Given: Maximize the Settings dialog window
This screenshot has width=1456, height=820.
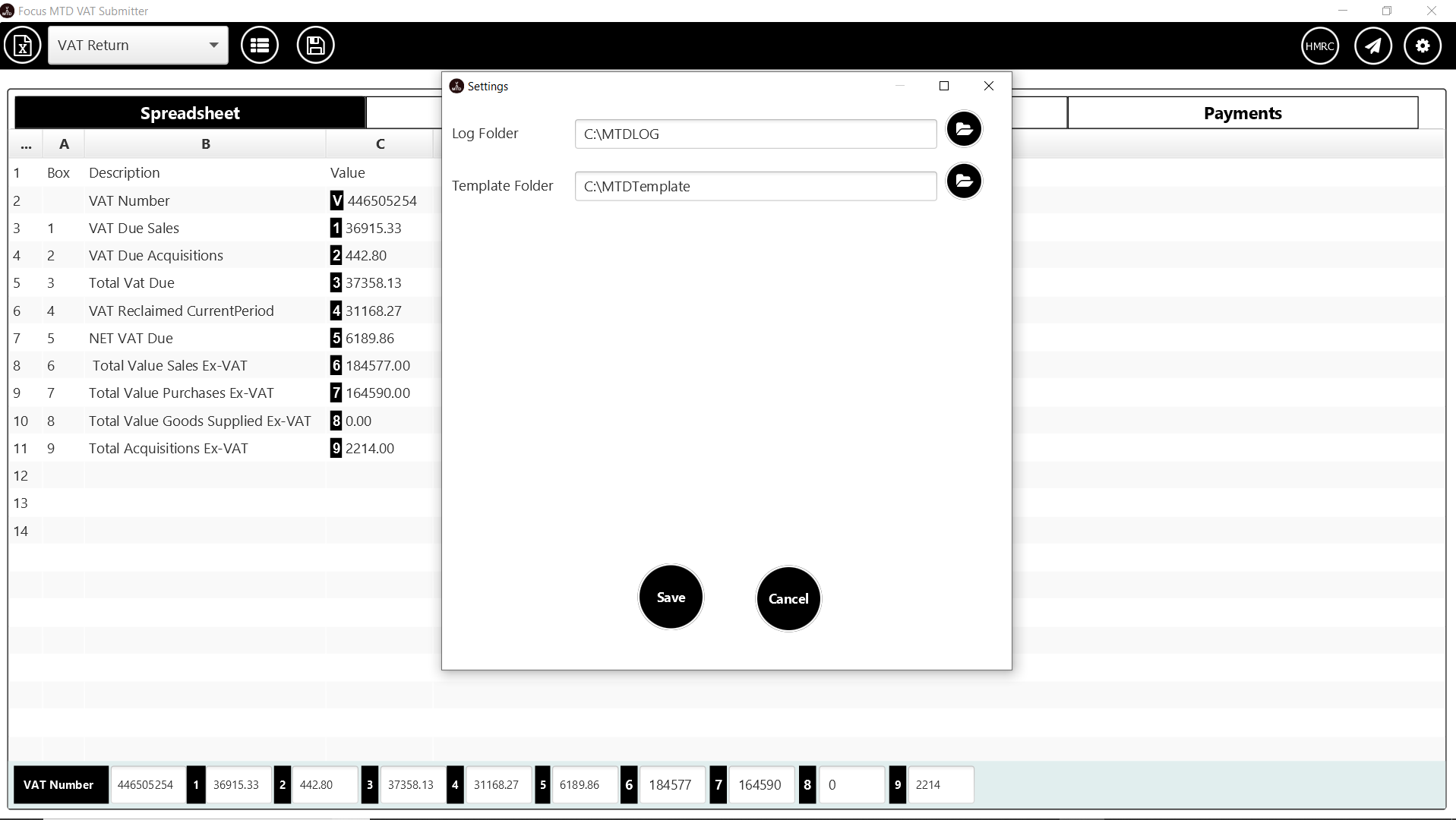Looking at the screenshot, I should [x=944, y=86].
